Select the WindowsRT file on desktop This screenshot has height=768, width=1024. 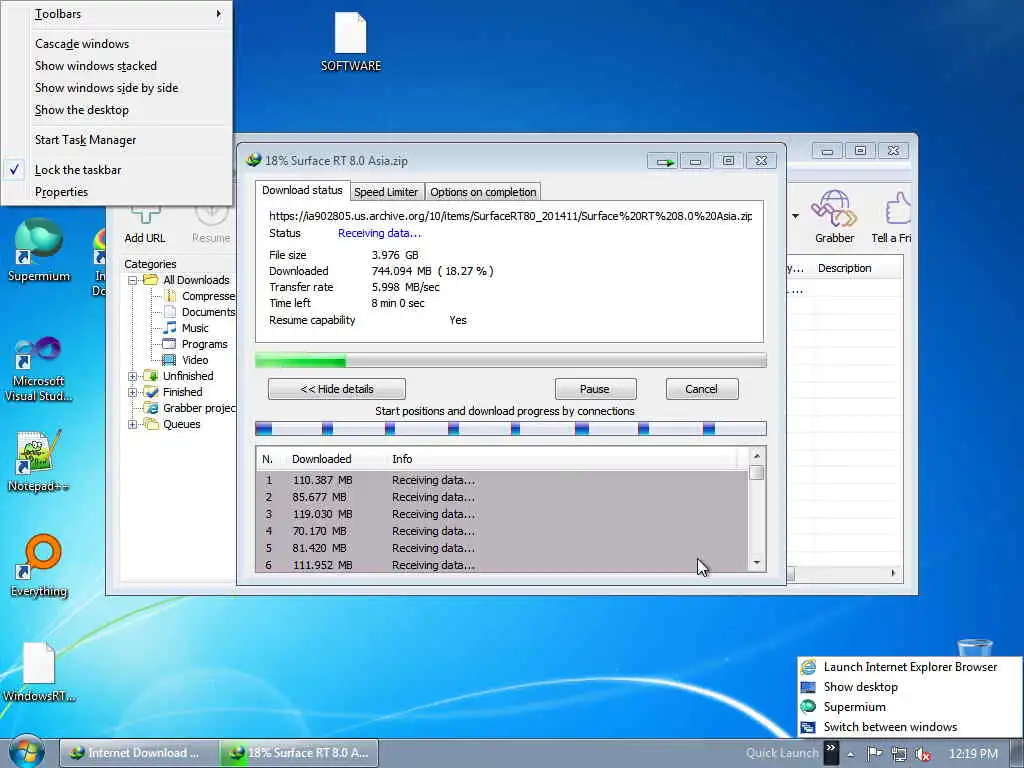tap(39, 672)
